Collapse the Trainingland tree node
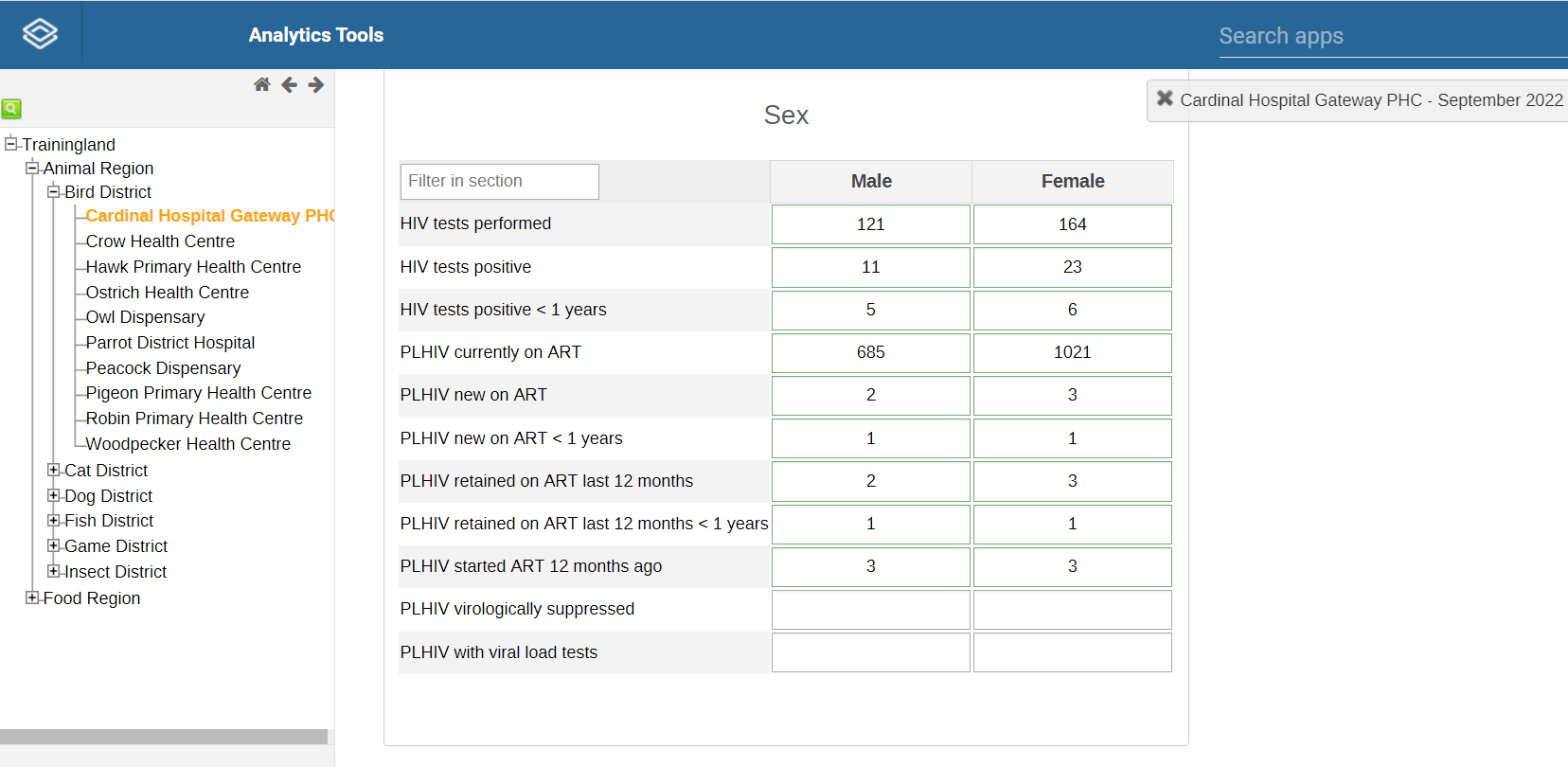 point(11,143)
